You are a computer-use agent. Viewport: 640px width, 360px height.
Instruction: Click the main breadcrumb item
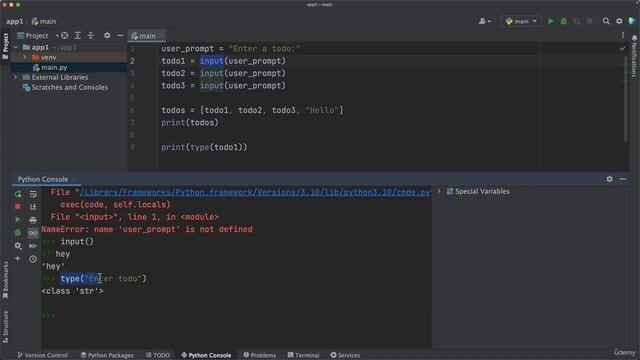(44, 21)
